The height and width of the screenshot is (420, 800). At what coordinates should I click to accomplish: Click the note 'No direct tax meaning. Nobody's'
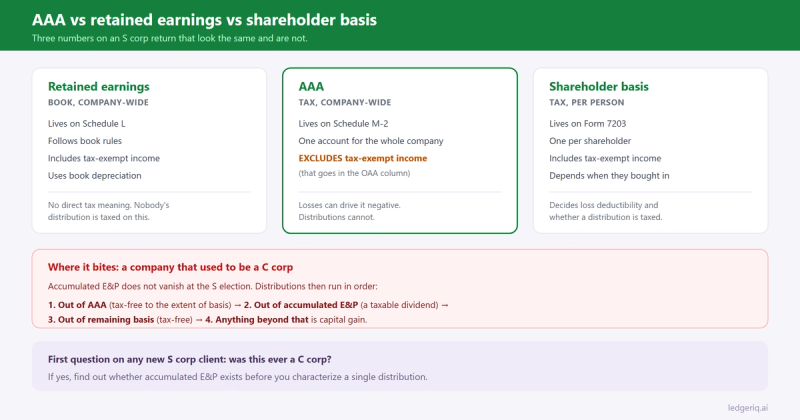(x=109, y=205)
